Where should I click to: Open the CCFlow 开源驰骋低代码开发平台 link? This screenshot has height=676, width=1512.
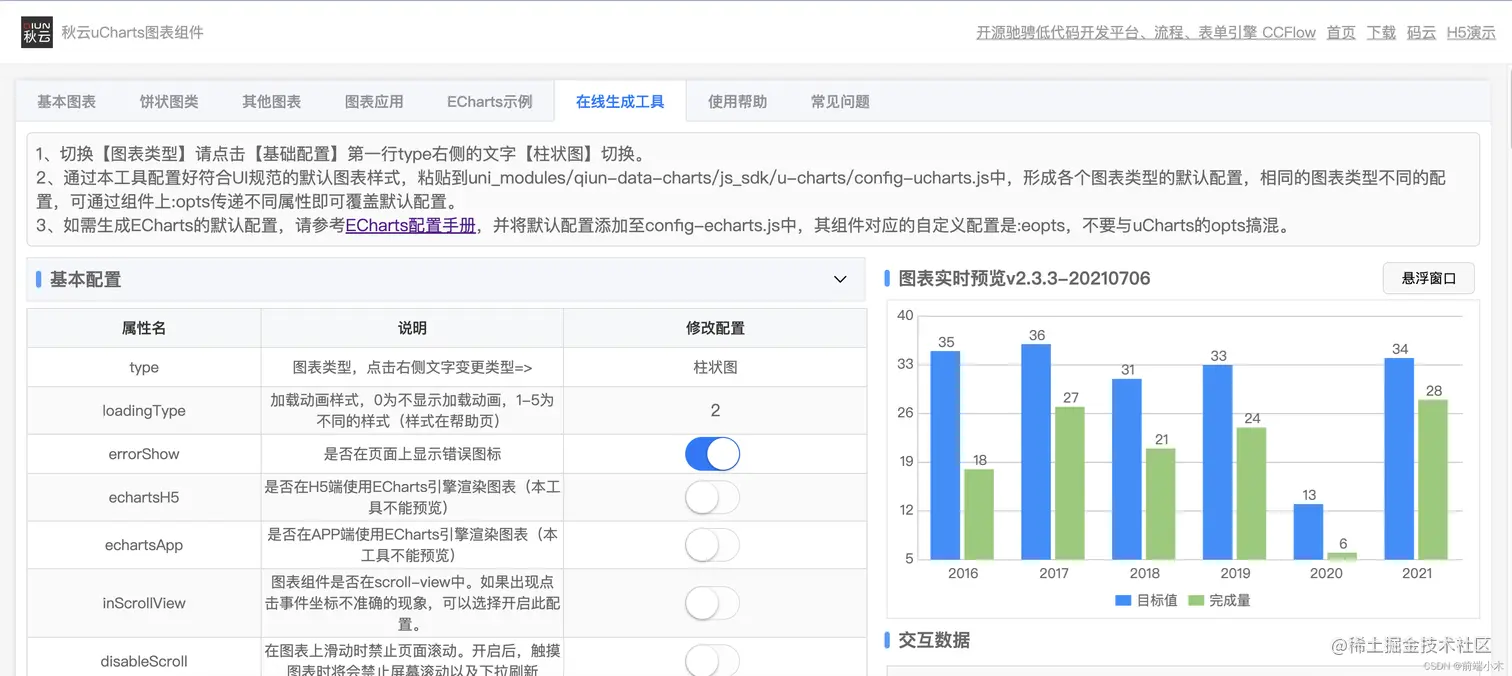tap(1146, 33)
